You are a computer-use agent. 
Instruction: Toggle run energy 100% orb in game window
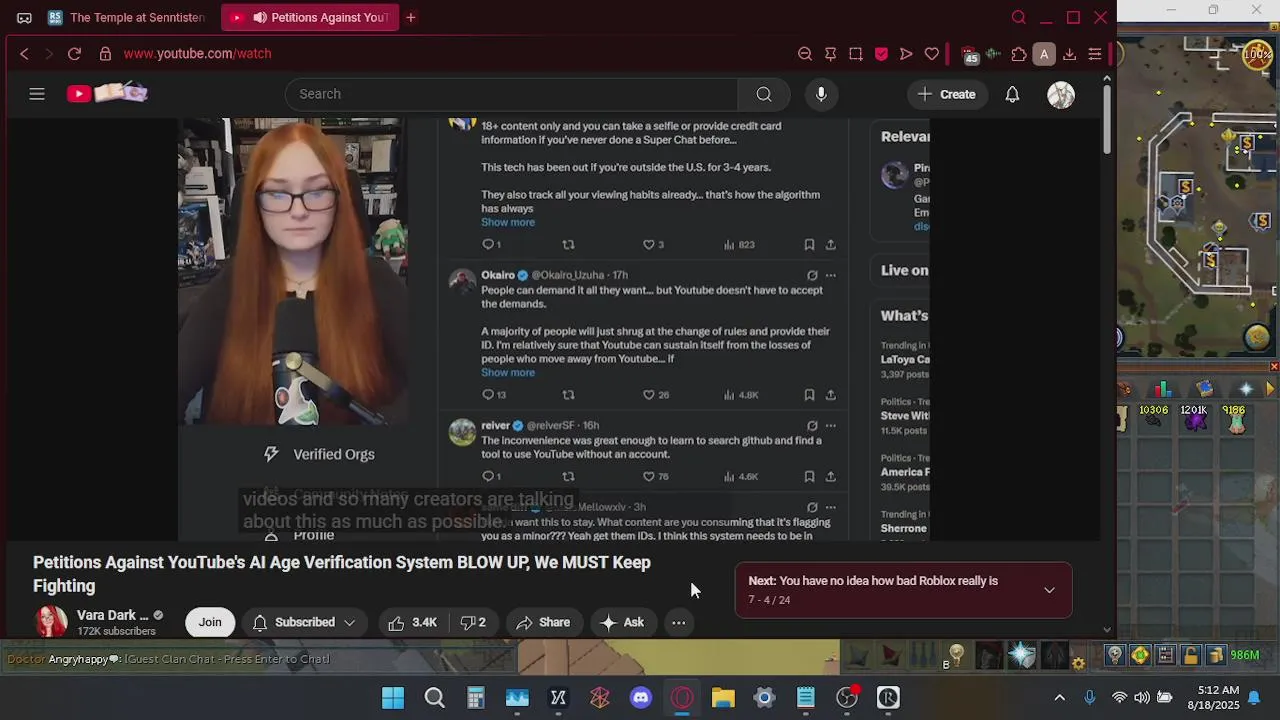[1258, 55]
